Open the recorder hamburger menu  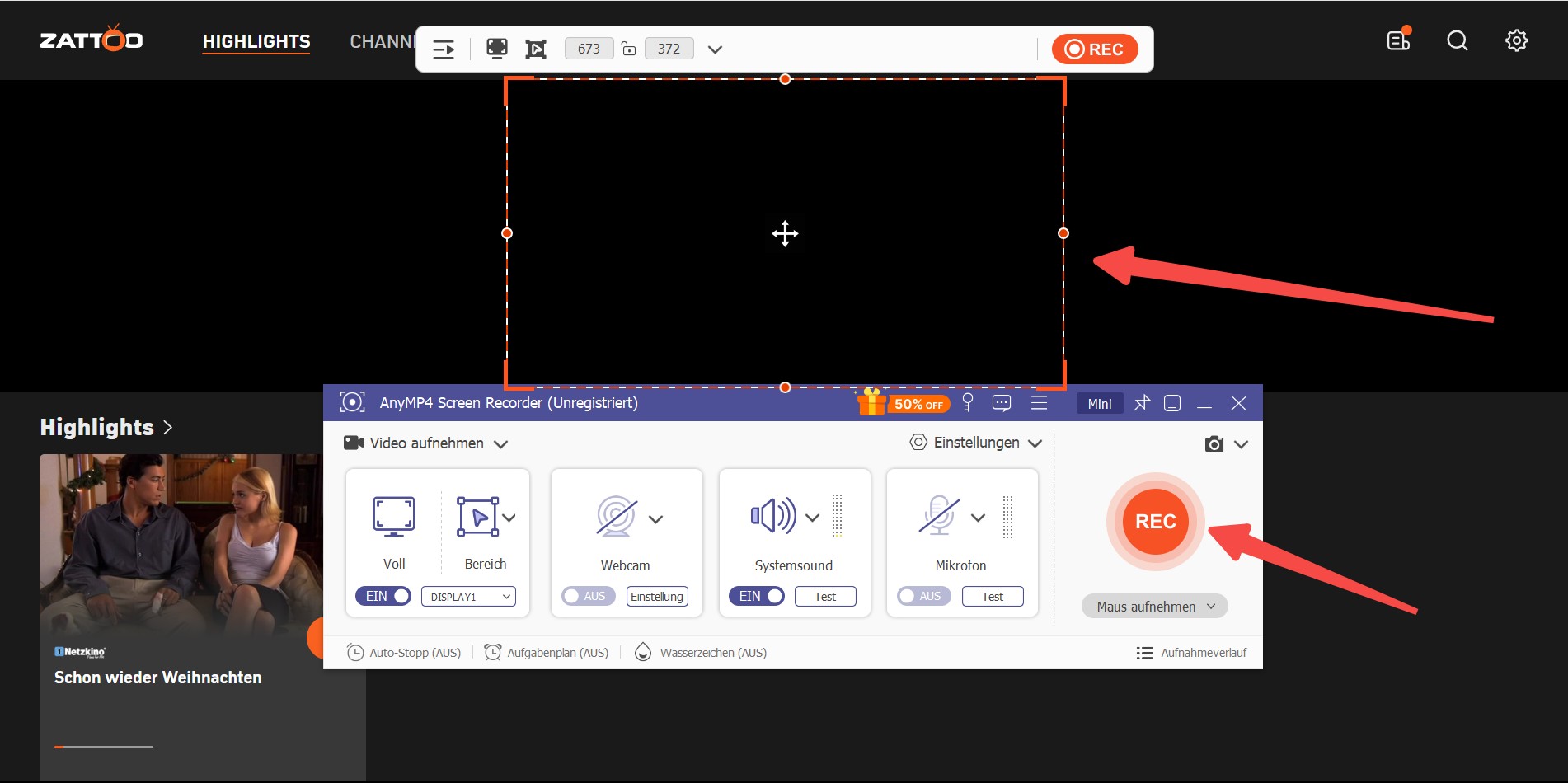1039,402
